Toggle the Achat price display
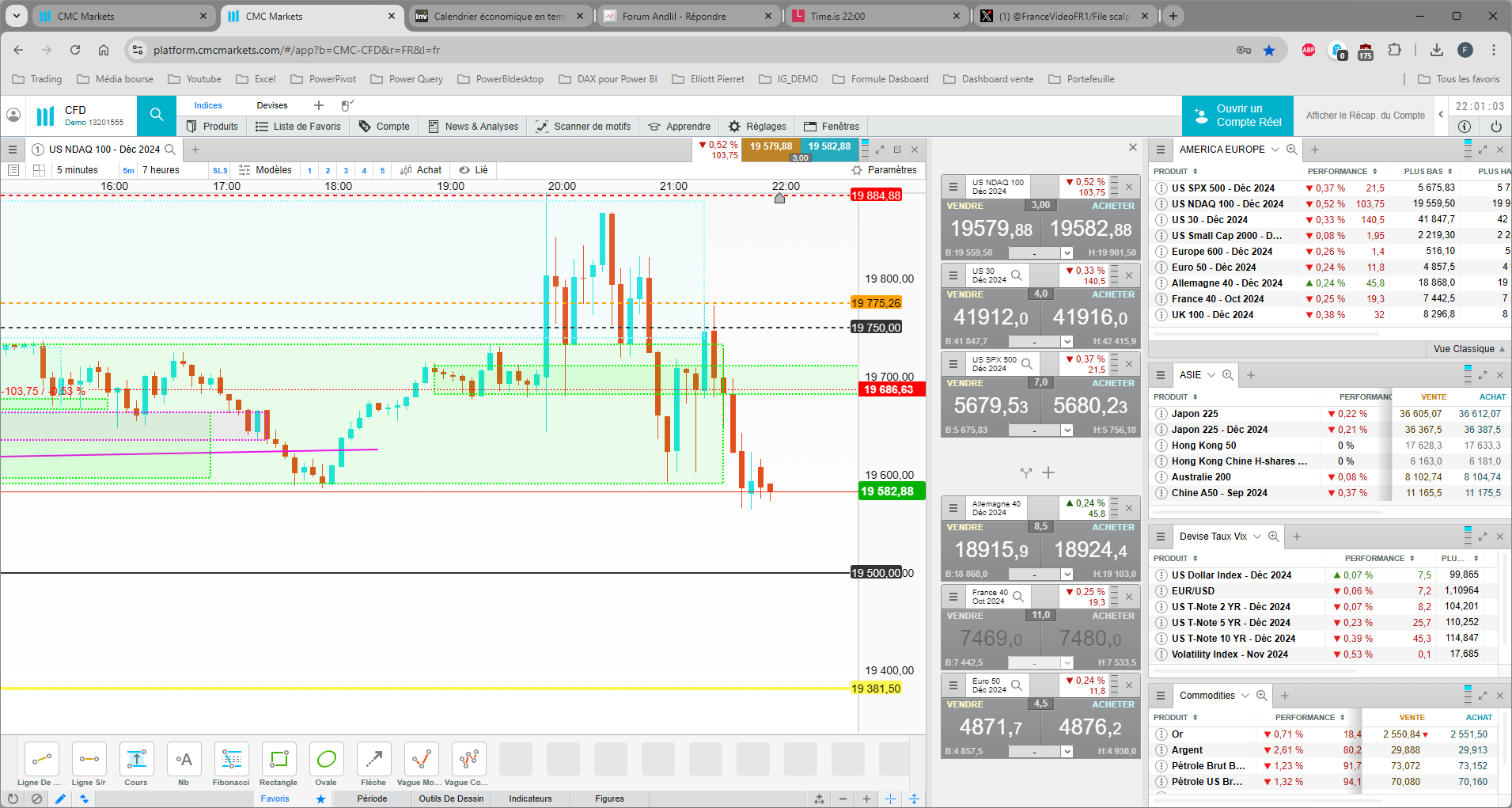This screenshot has width=1512, height=808. [422, 170]
